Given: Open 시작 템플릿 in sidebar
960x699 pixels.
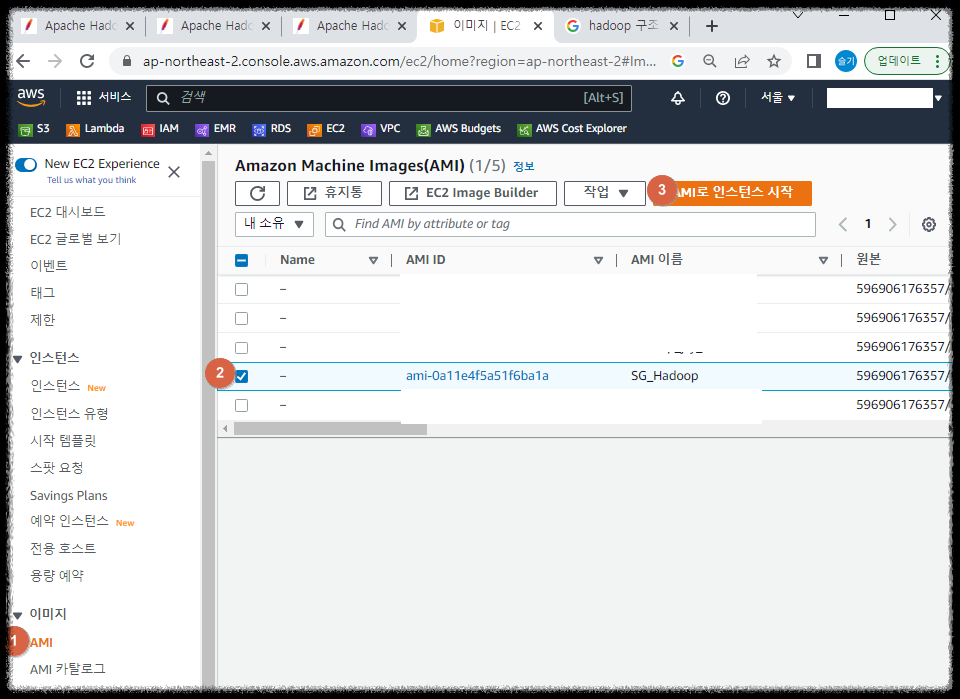Looking at the screenshot, I should pos(63,441).
